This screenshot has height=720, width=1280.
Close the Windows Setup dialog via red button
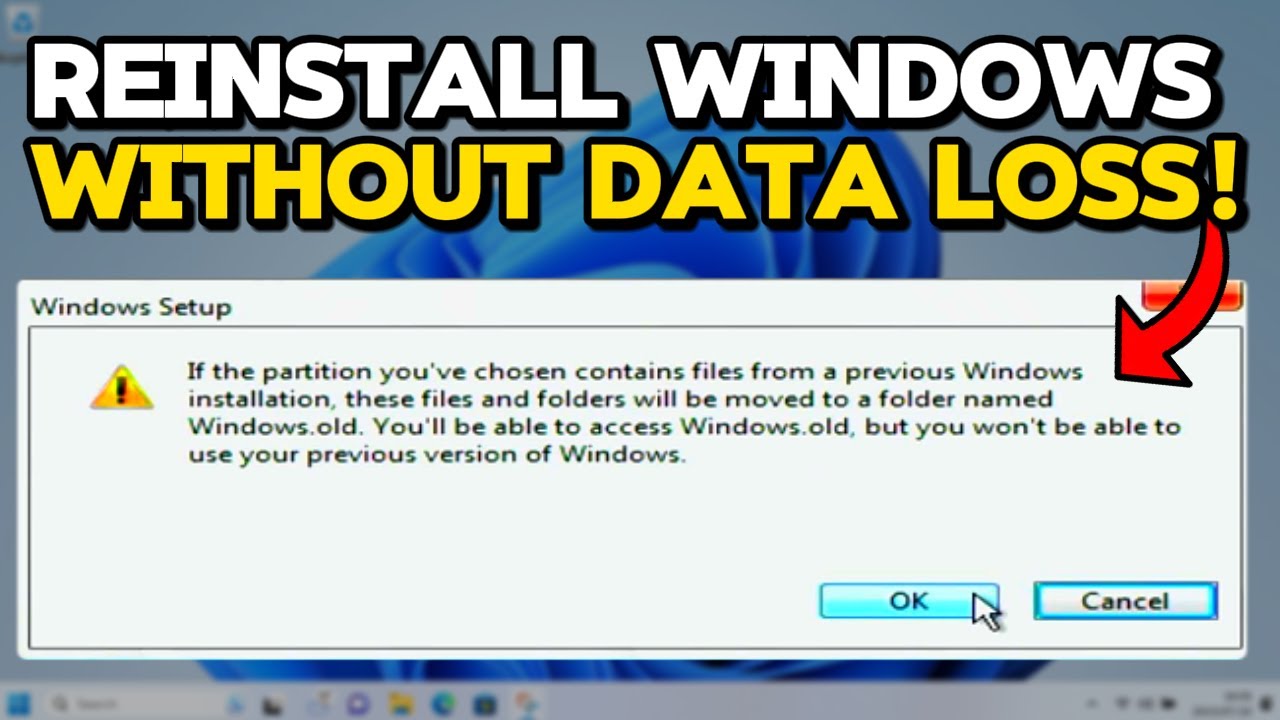tap(1192, 297)
